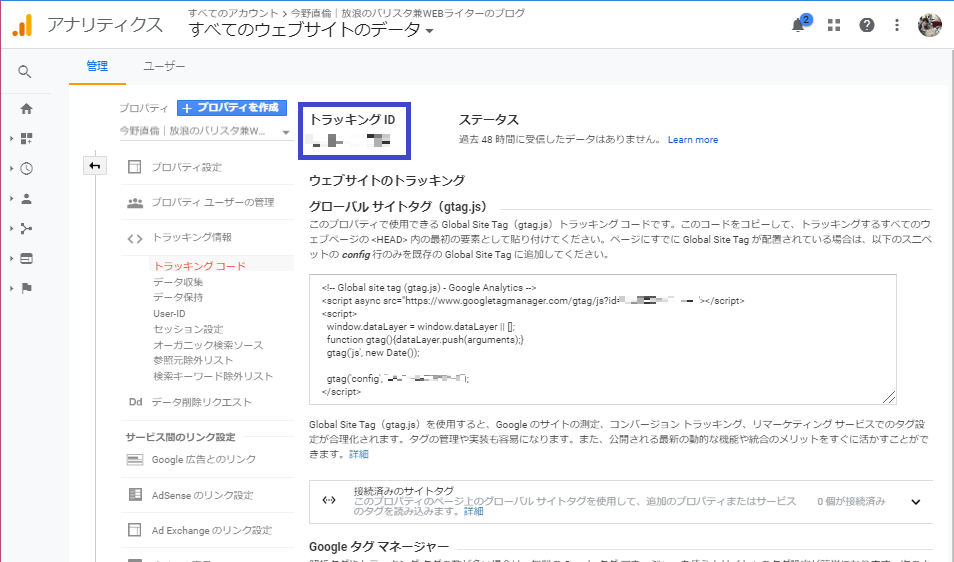Go to Home via house icon

pos(26,109)
